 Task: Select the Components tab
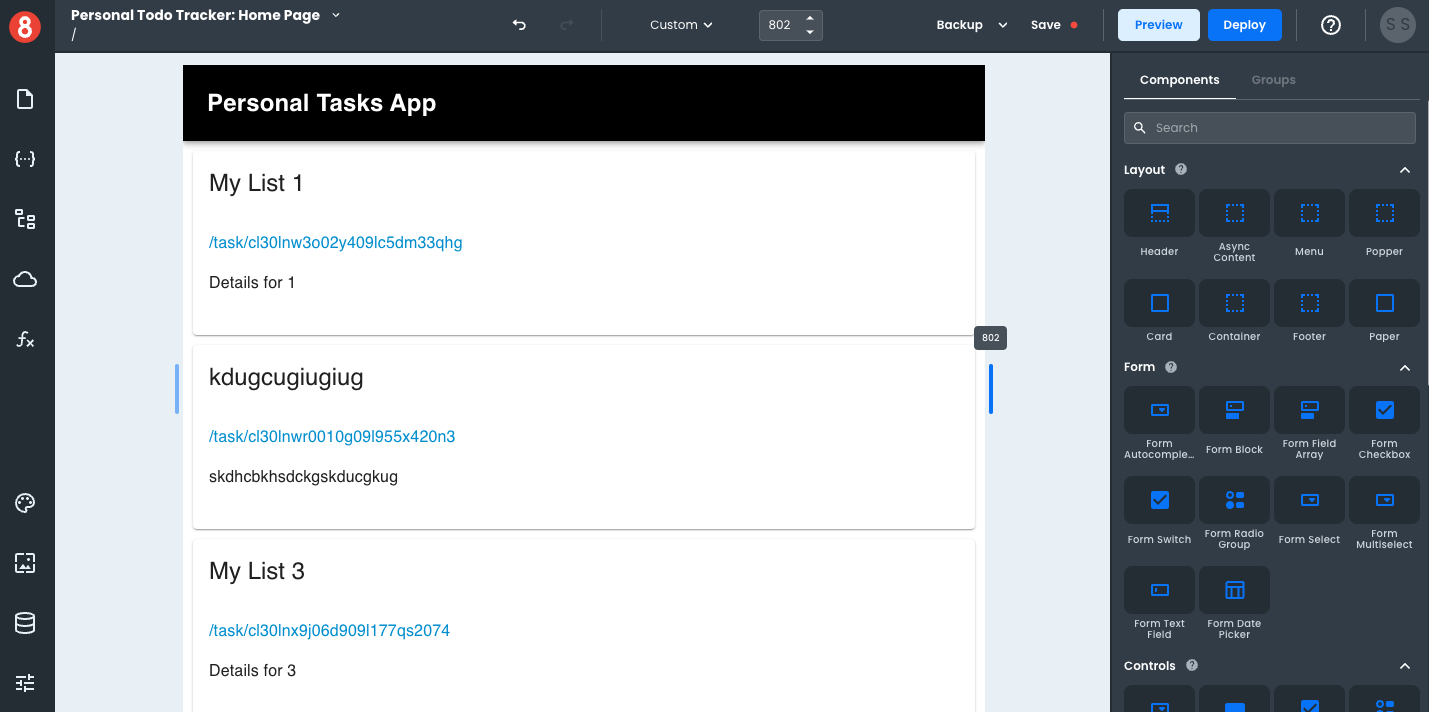[1179, 80]
